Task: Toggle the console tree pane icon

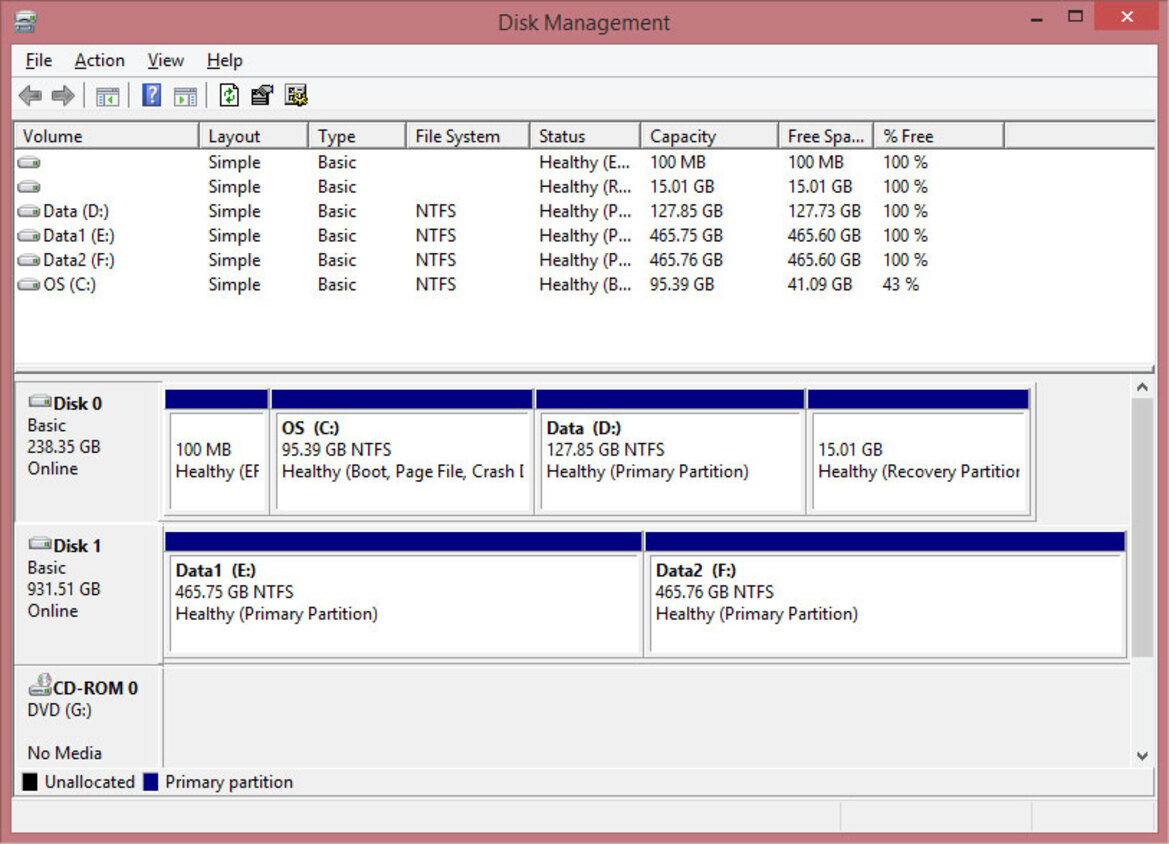Action: pos(107,96)
